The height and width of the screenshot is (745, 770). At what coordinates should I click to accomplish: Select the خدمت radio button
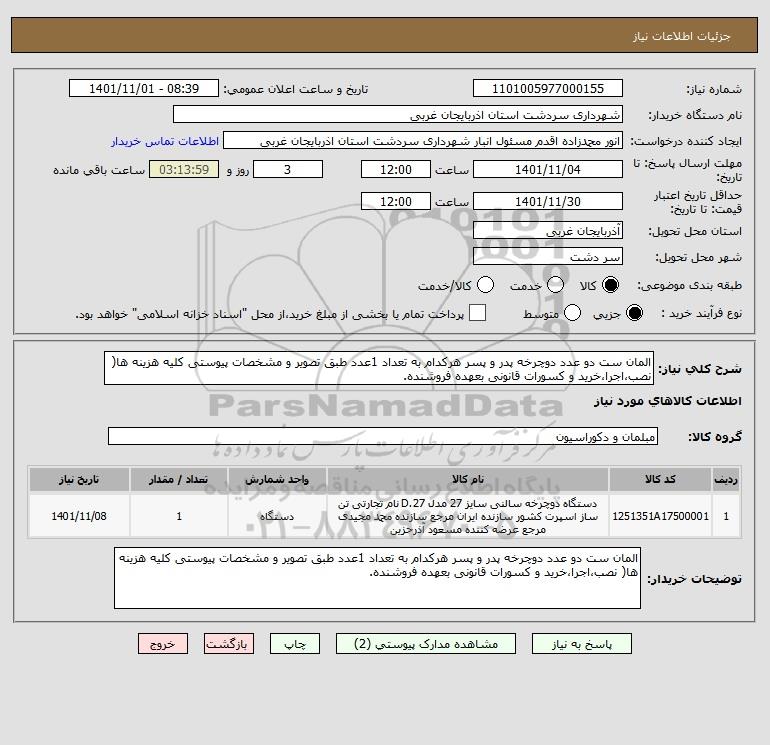(x=555, y=285)
